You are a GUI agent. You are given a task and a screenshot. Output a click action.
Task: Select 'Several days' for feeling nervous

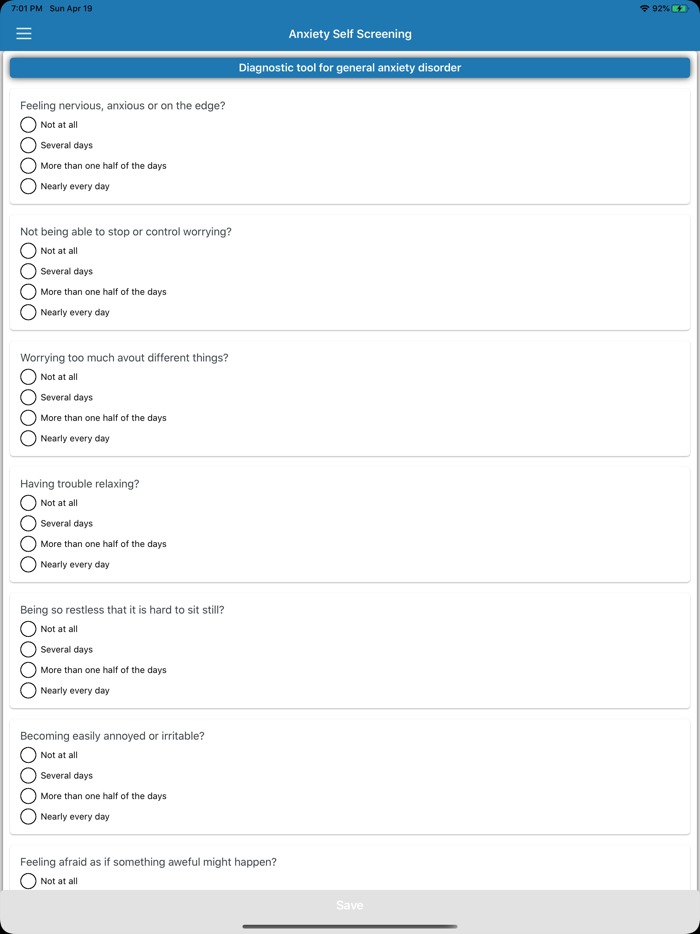tap(28, 145)
